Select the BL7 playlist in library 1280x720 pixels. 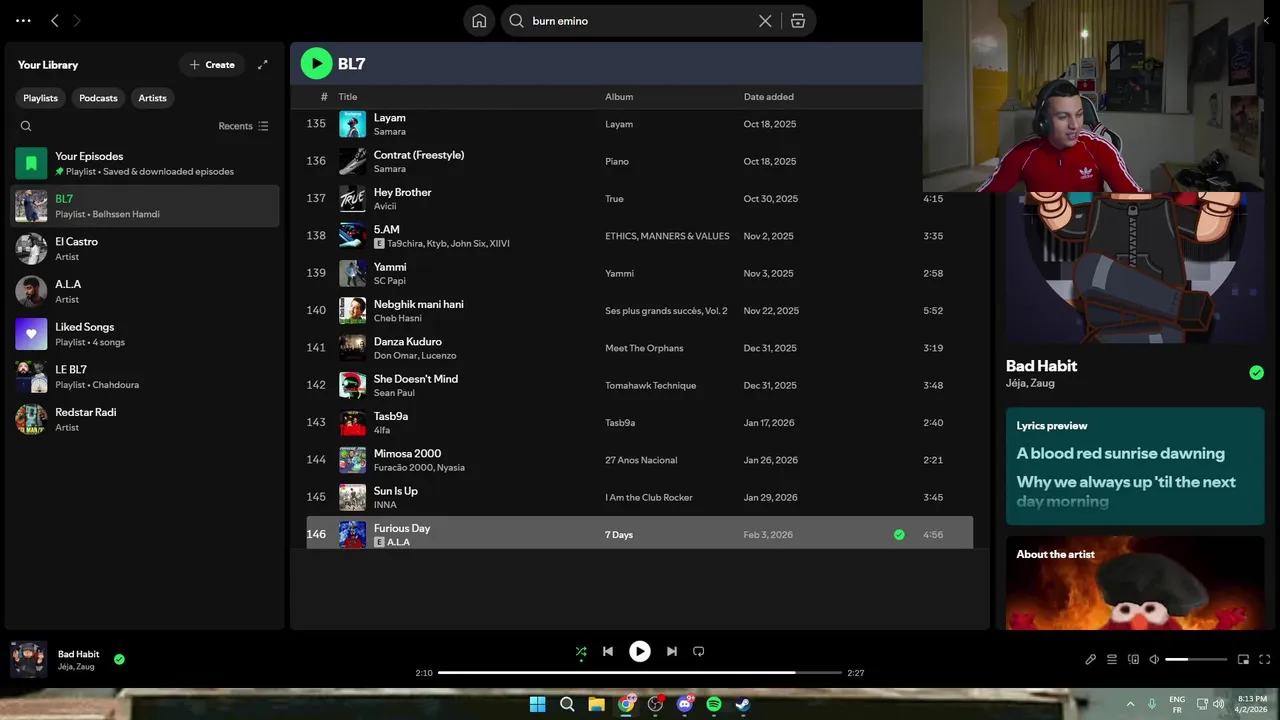[145, 206]
